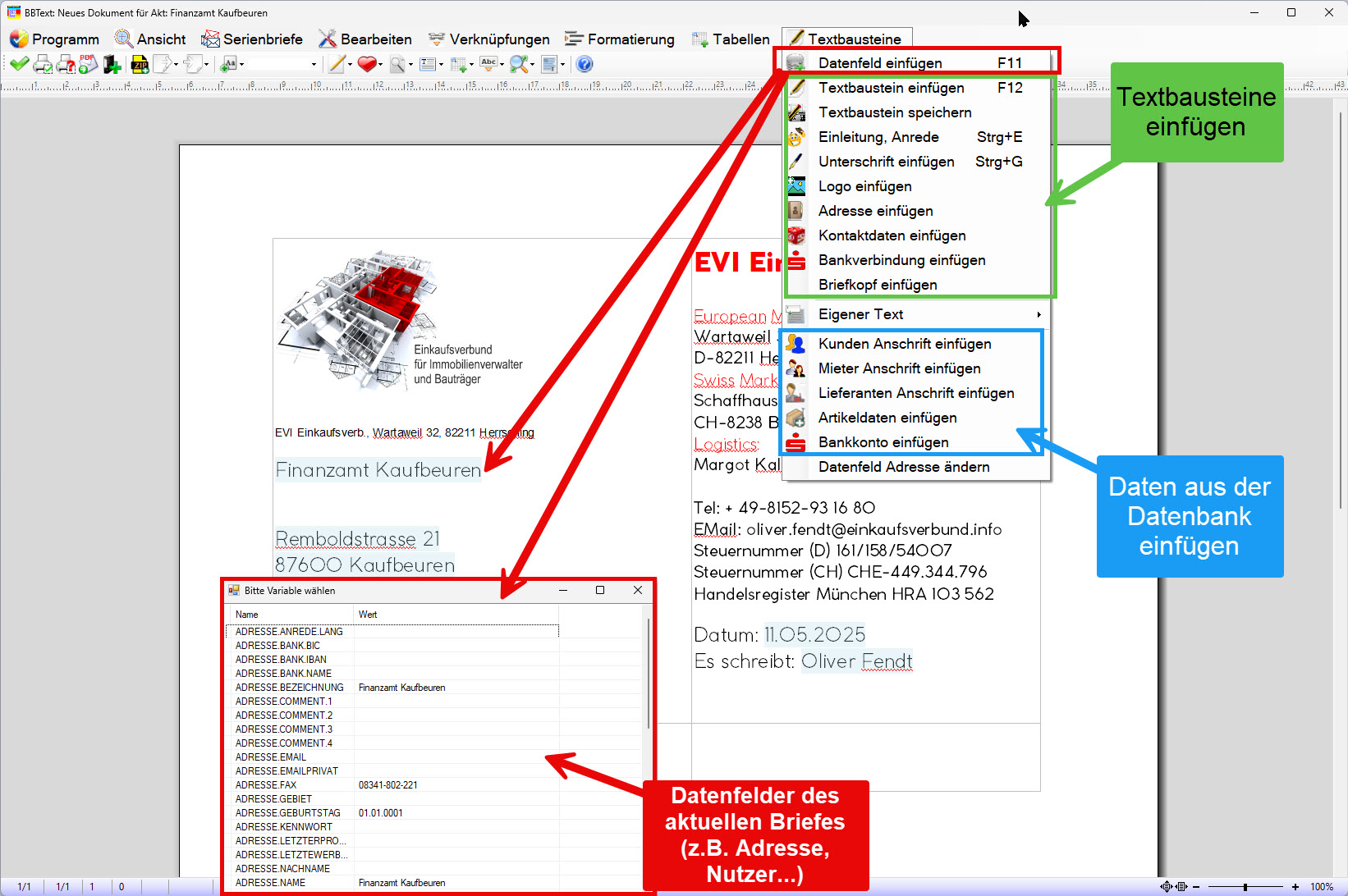Open the dropdown beside the insert table icon
The width and height of the screenshot is (1348, 896).
(x=471, y=64)
